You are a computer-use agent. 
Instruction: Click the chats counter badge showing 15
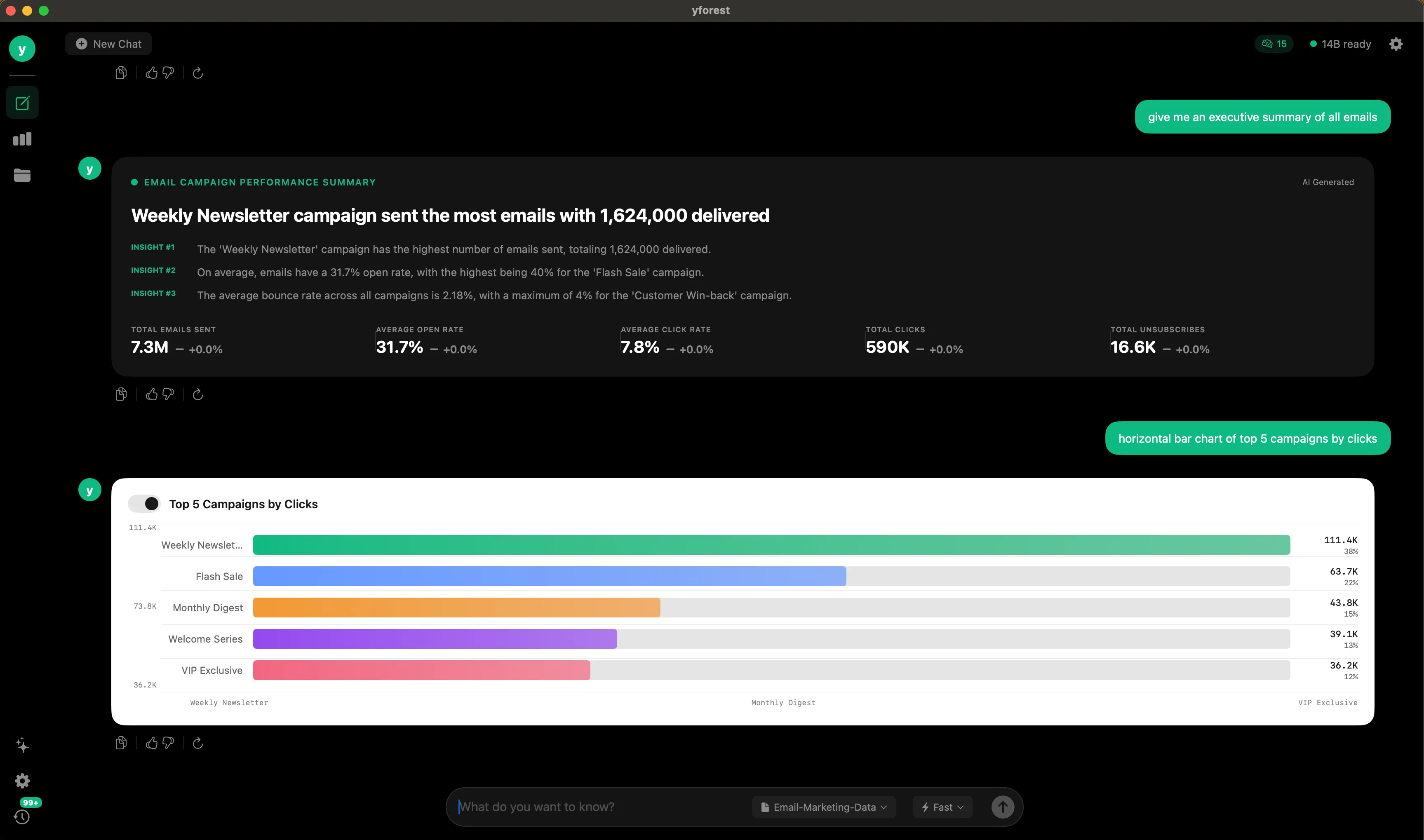1274,44
